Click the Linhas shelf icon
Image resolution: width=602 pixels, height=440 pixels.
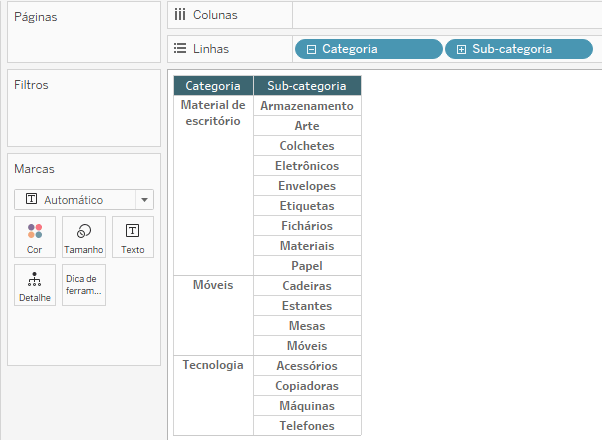coord(180,48)
